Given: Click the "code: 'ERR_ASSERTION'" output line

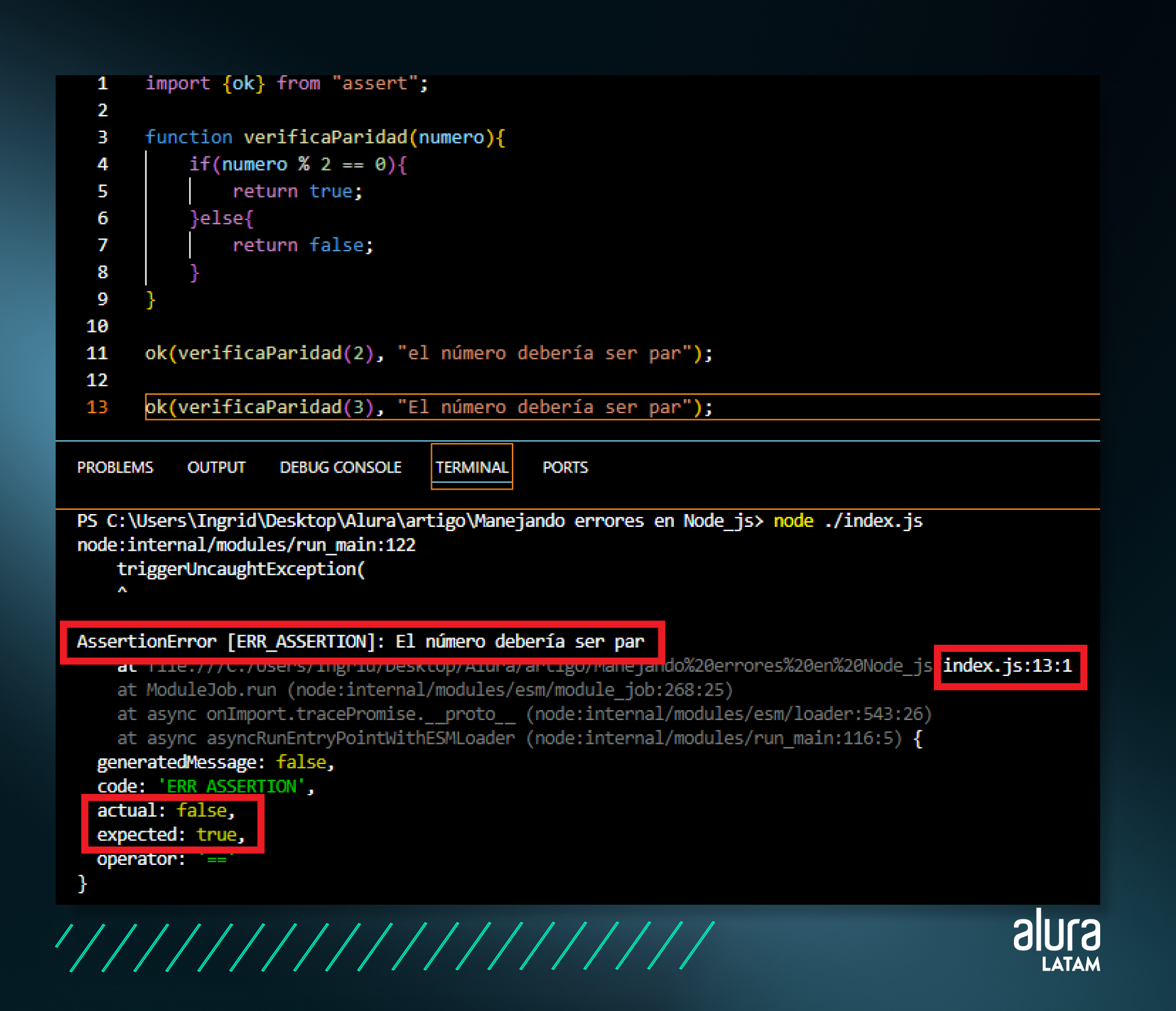Looking at the screenshot, I should point(205,787).
